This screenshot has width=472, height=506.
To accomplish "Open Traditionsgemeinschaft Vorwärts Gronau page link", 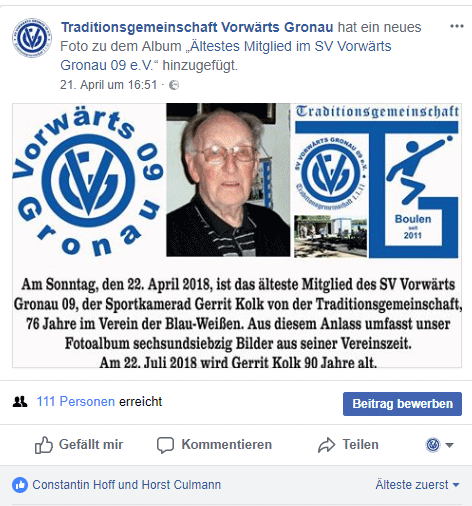I will [x=197, y=27].
